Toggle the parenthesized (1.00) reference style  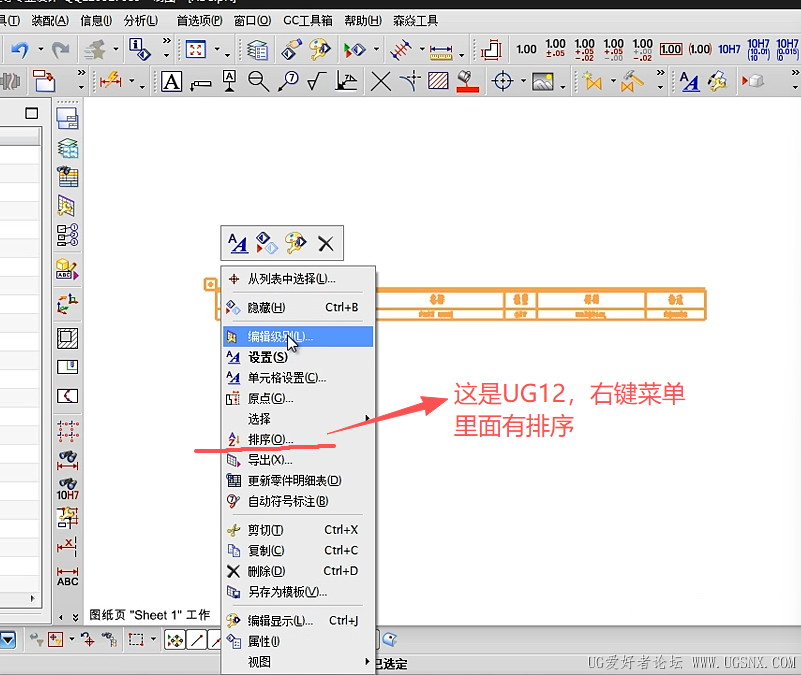pos(700,50)
